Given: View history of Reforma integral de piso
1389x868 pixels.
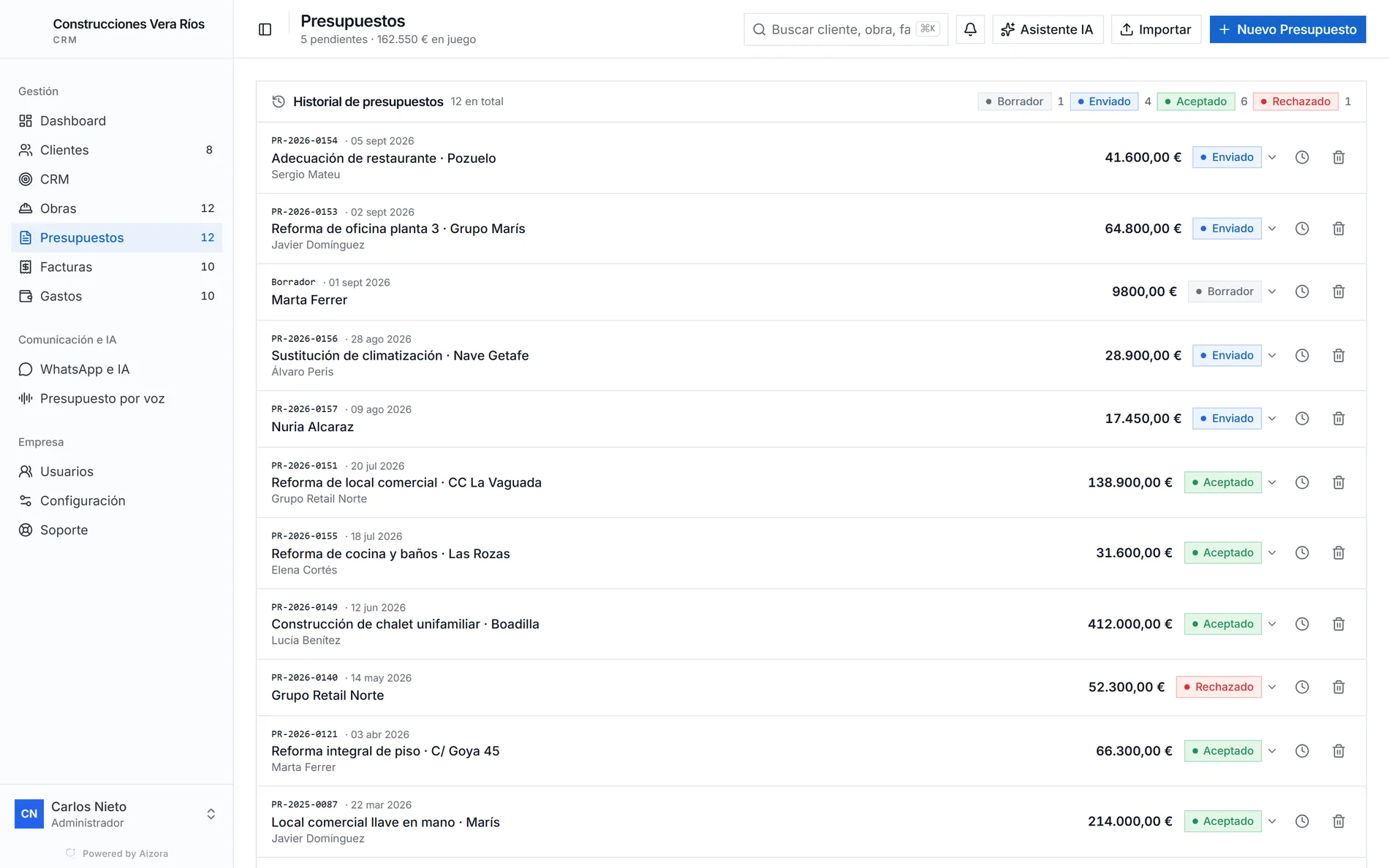Looking at the screenshot, I should [1302, 751].
